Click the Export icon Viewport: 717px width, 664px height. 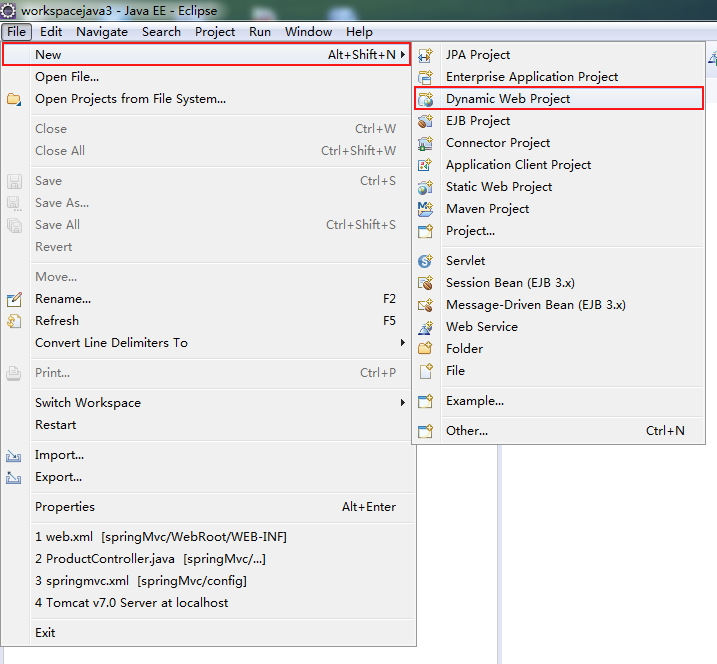pyautogui.click(x=14, y=477)
